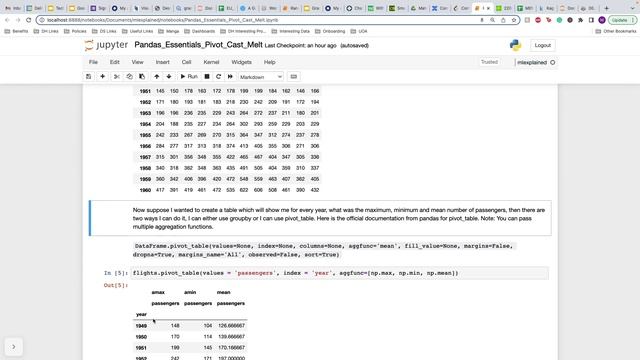
Task: Open the browser Extensions puzzle icon
Action: pos(580,20)
